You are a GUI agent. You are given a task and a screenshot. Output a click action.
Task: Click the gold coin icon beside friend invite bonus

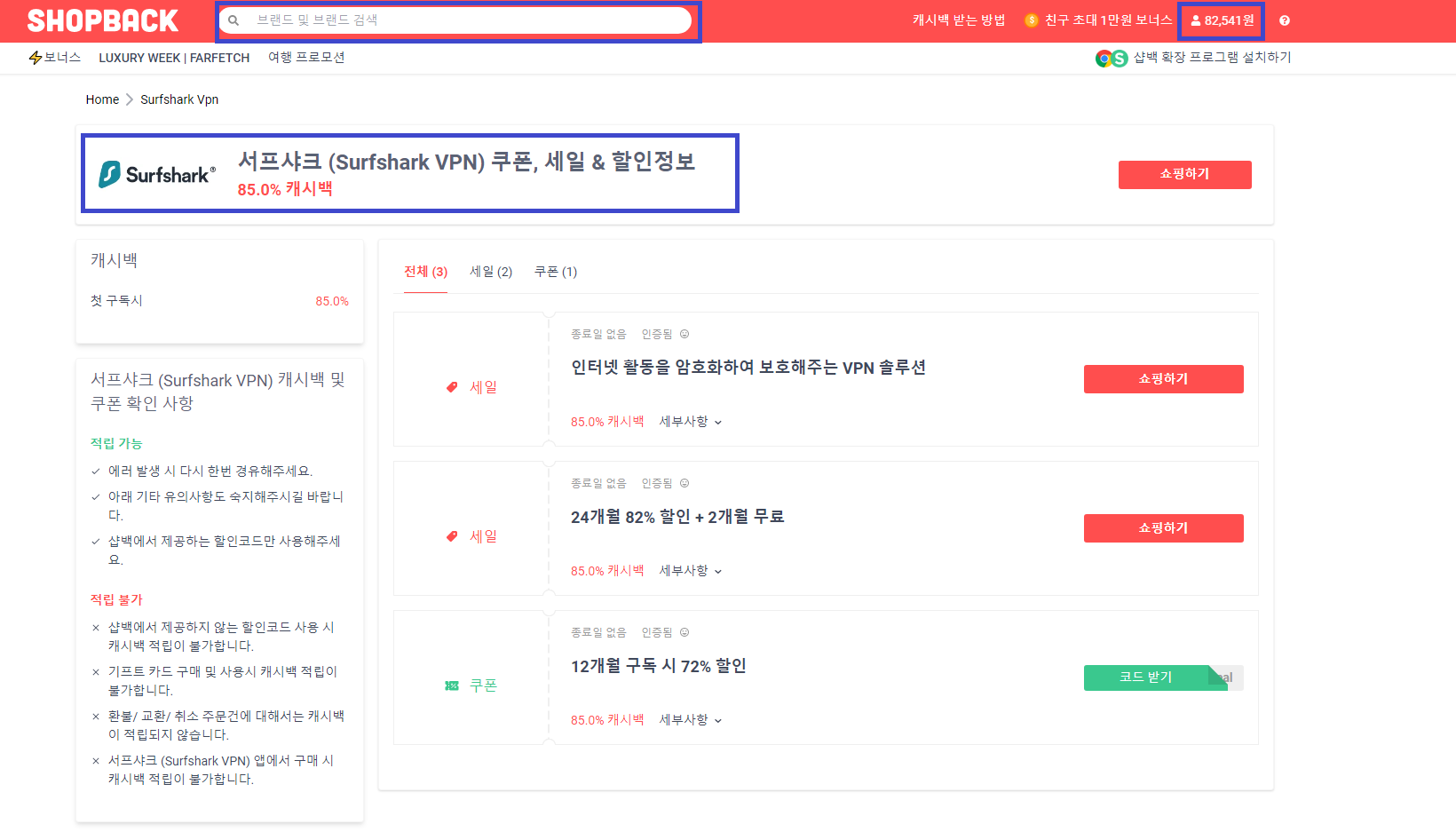pyautogui.click(x=1032, y=20)
